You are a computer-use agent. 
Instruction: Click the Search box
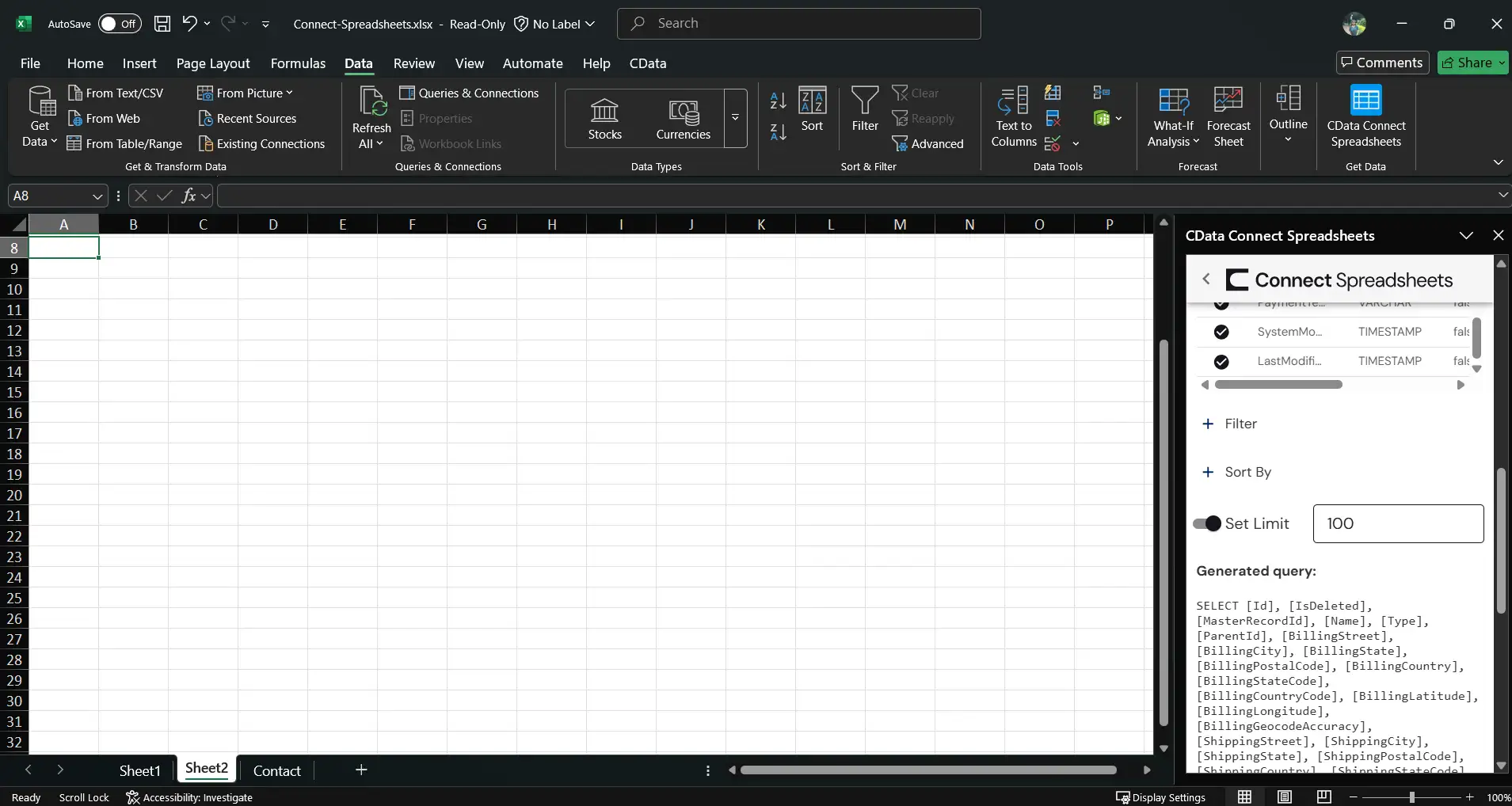click(x=798, y=24)
